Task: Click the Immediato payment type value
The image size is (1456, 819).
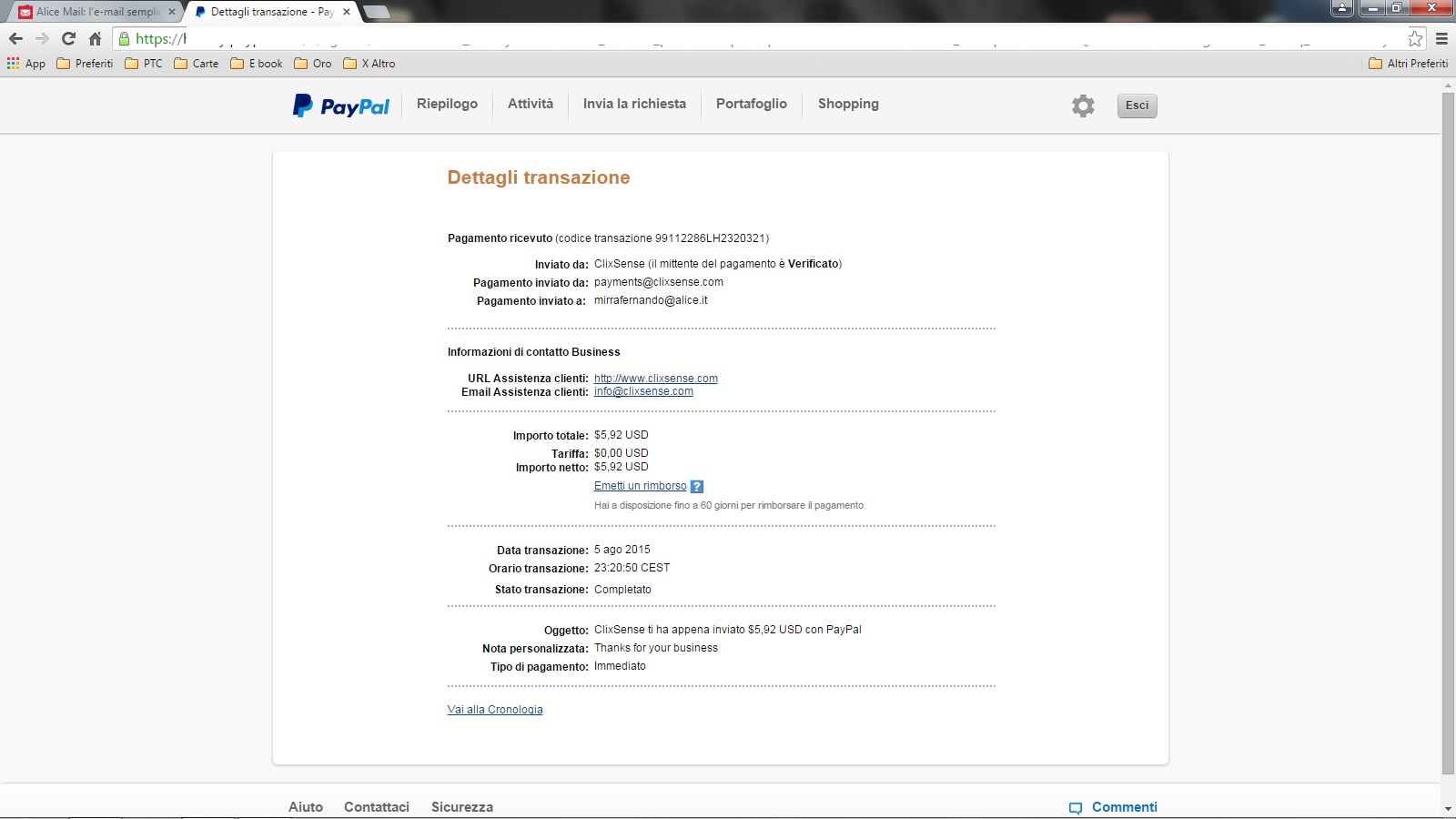Action: click(620, 666)
